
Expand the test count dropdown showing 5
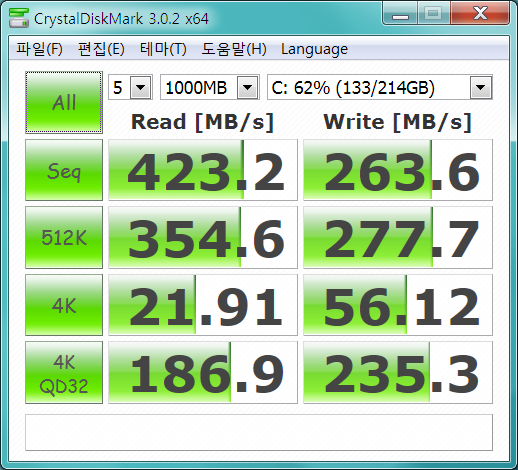140,88
